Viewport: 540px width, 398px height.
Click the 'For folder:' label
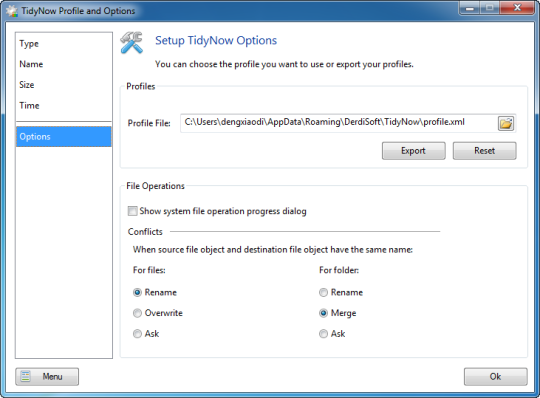click(339, 270)
